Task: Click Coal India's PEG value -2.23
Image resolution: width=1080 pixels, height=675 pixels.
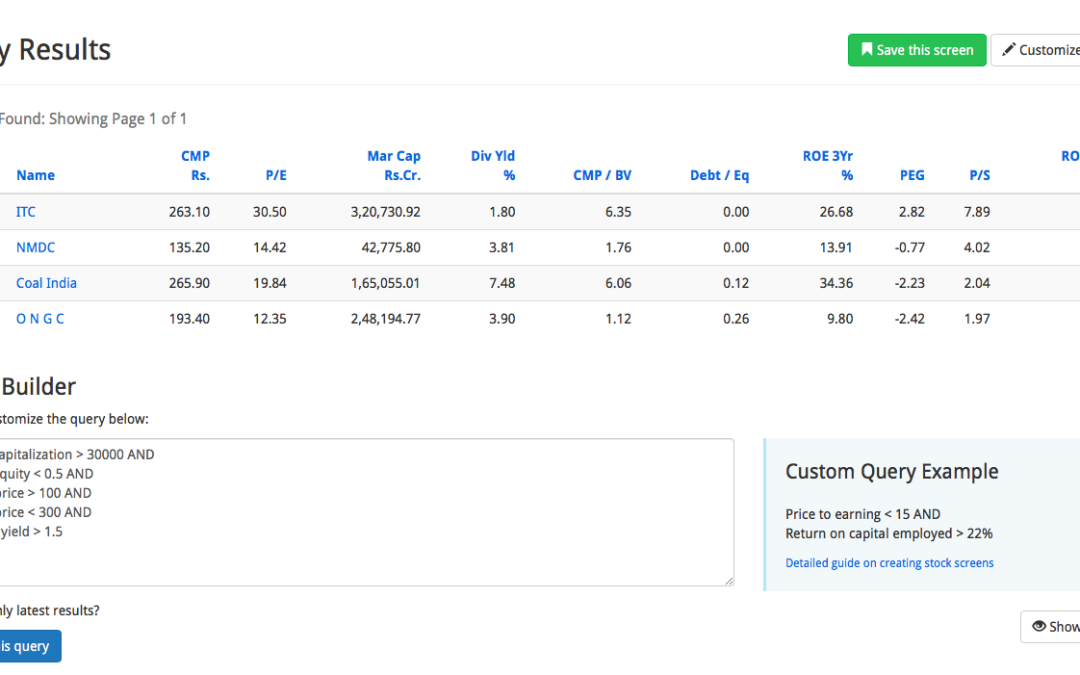Action: [x=910, y=283]
